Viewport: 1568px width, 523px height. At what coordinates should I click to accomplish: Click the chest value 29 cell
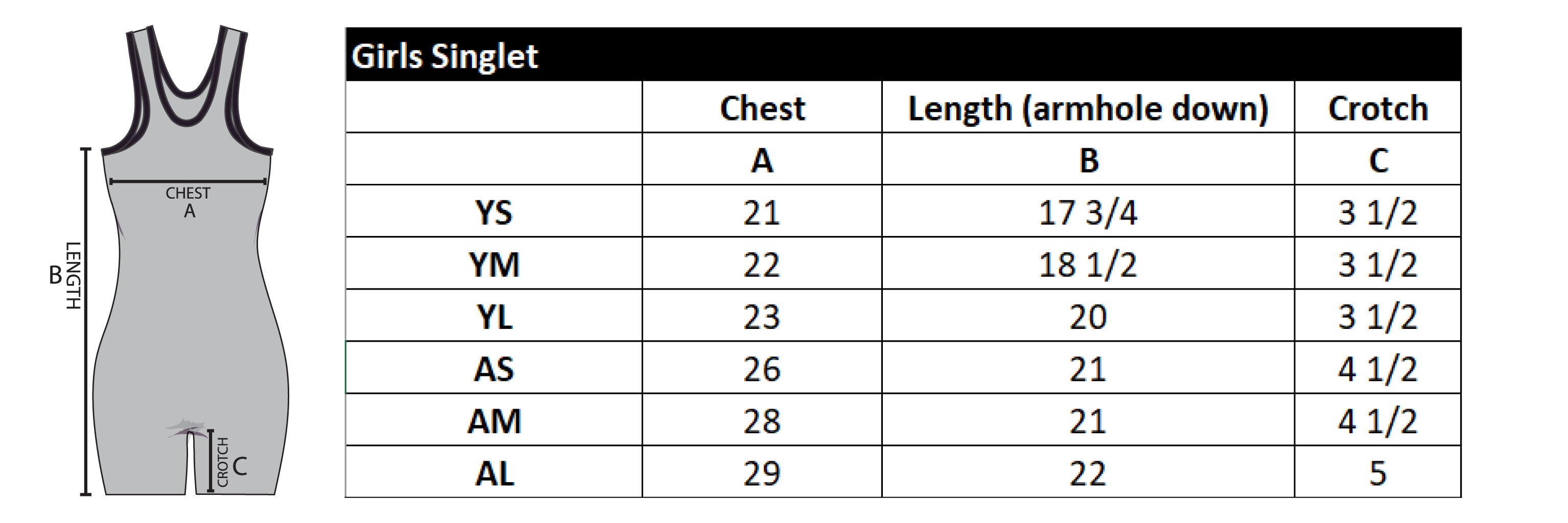click(x=761, y=473)
